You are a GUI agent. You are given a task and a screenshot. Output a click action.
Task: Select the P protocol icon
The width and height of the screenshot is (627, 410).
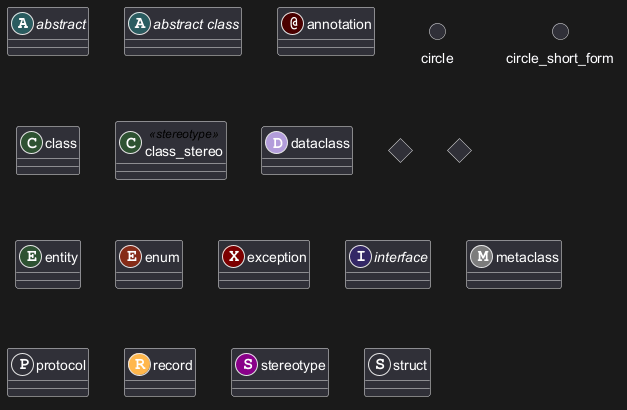click(x=23, y=365)
